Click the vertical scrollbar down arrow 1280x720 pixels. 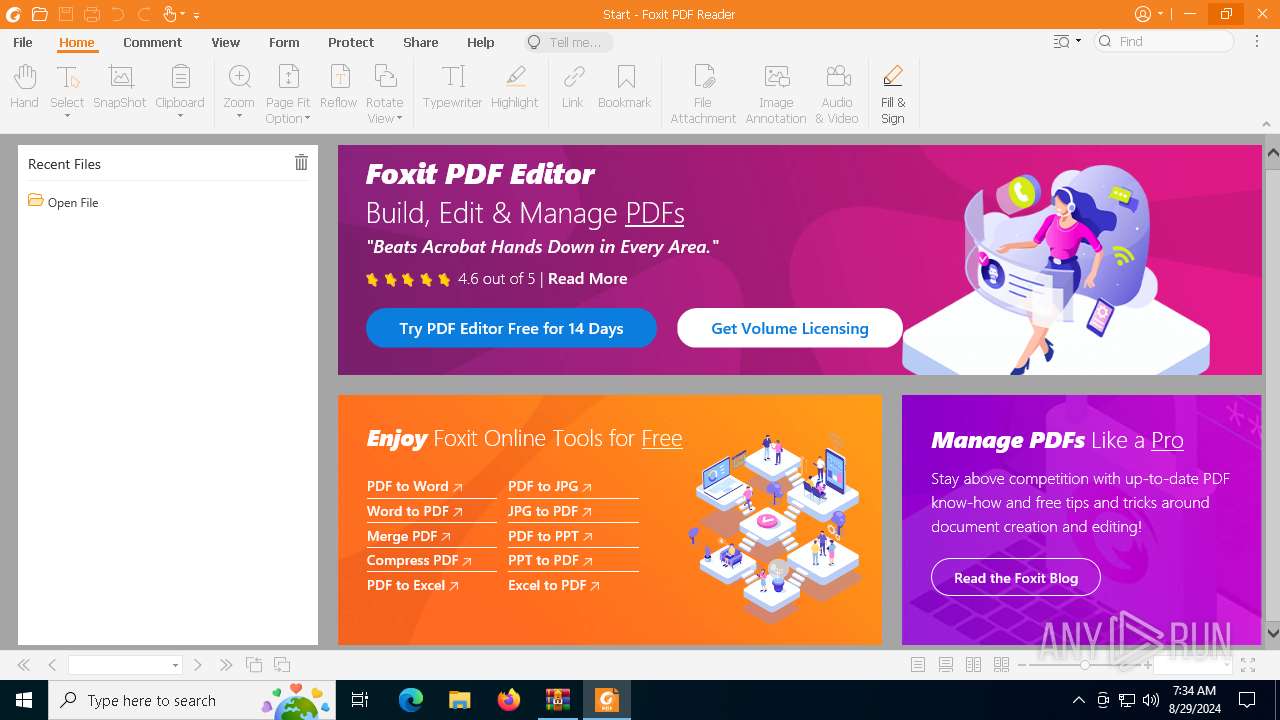tap(1272, 633)
